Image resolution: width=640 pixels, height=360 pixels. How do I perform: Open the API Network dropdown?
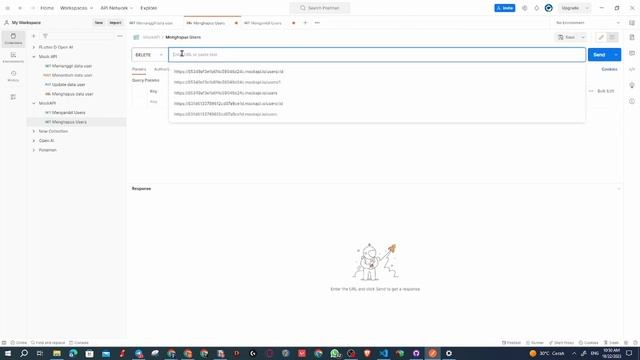(117, 8)
